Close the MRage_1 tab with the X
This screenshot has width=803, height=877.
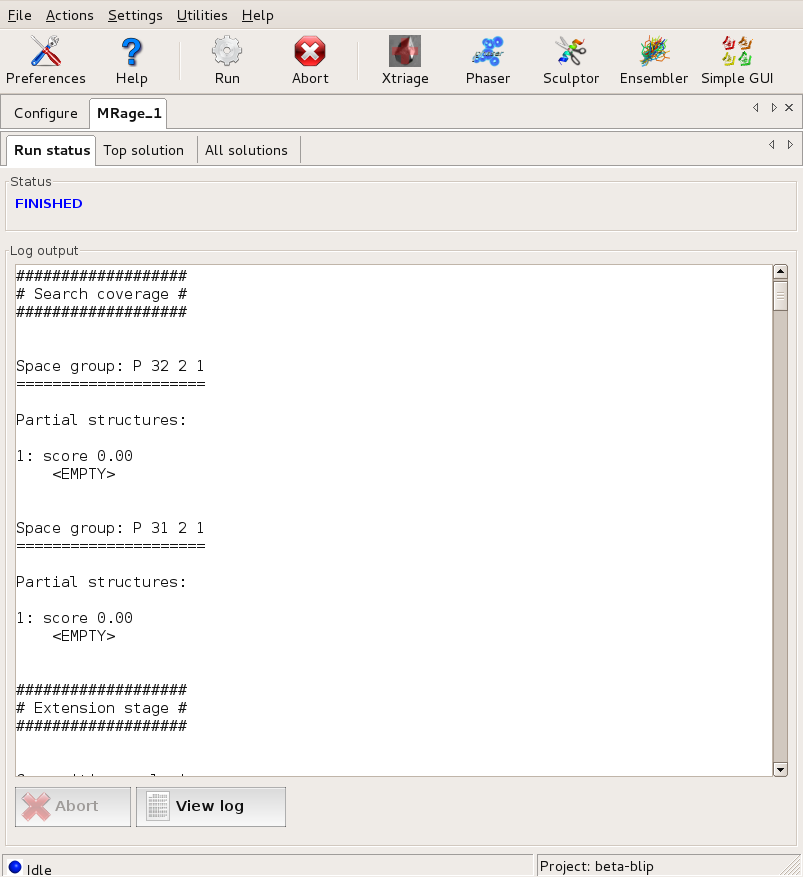(789, 107)
